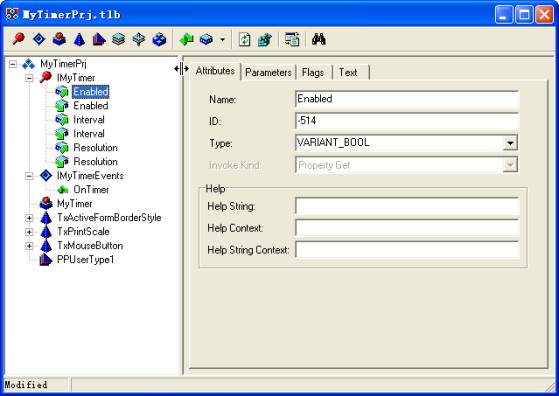Select the OnTimer method in tree
The height and width of the screenshot is (396, 559).
pyautogui.click(x=91, y=190)
